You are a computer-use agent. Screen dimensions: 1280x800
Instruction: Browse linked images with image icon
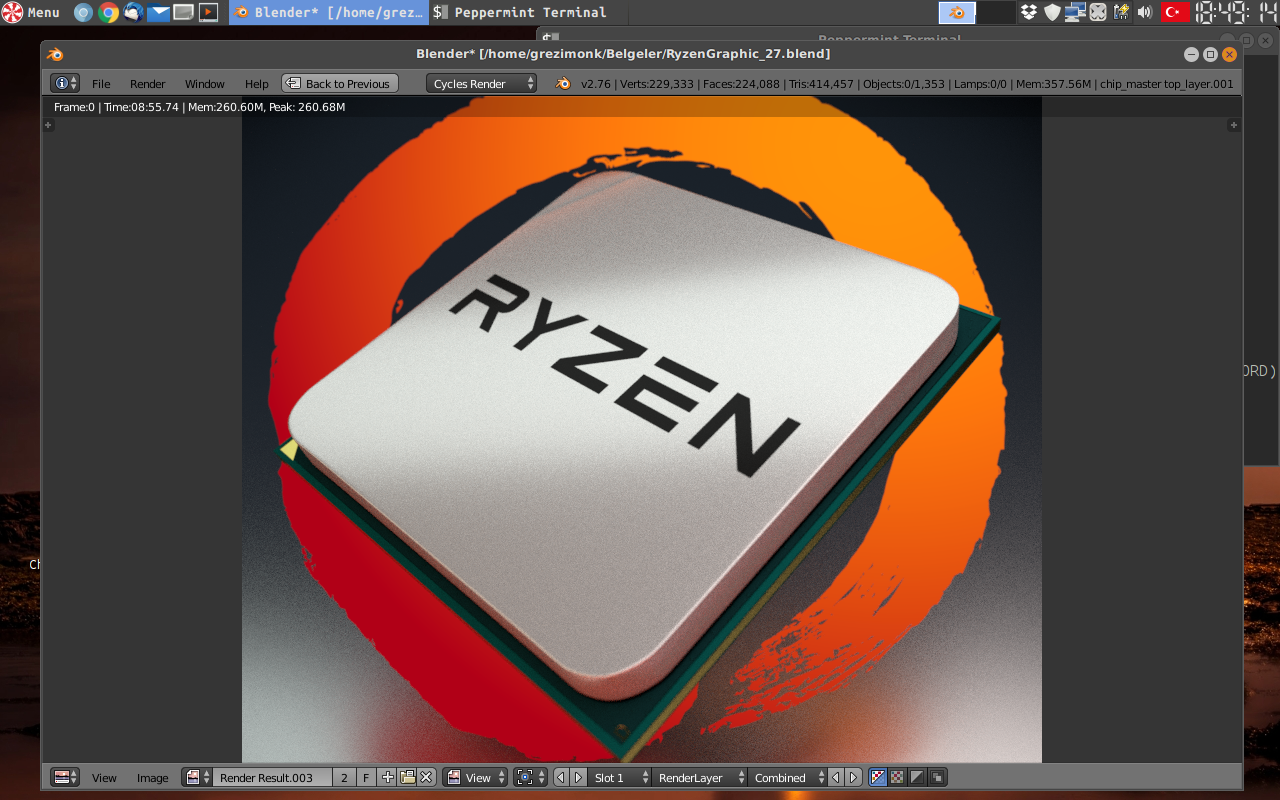pos(197,777)
